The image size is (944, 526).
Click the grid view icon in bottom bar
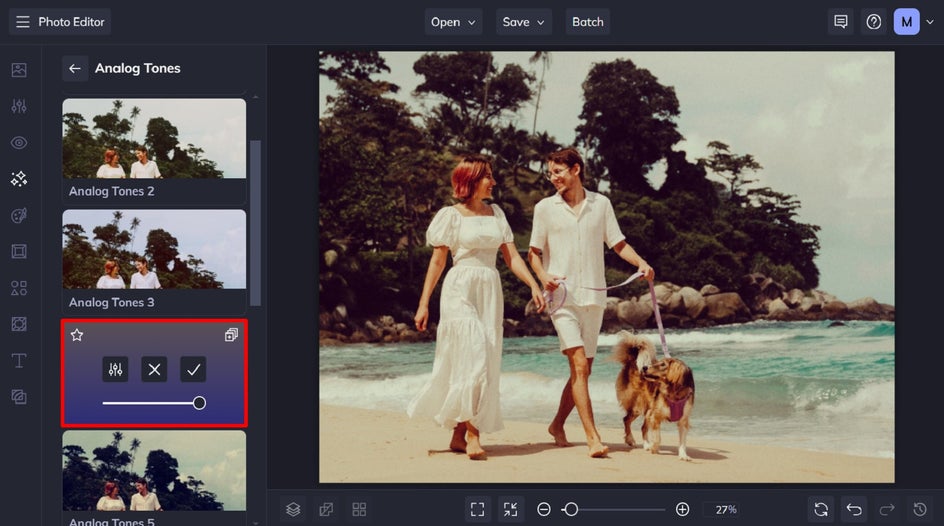(x=359, y=510)
